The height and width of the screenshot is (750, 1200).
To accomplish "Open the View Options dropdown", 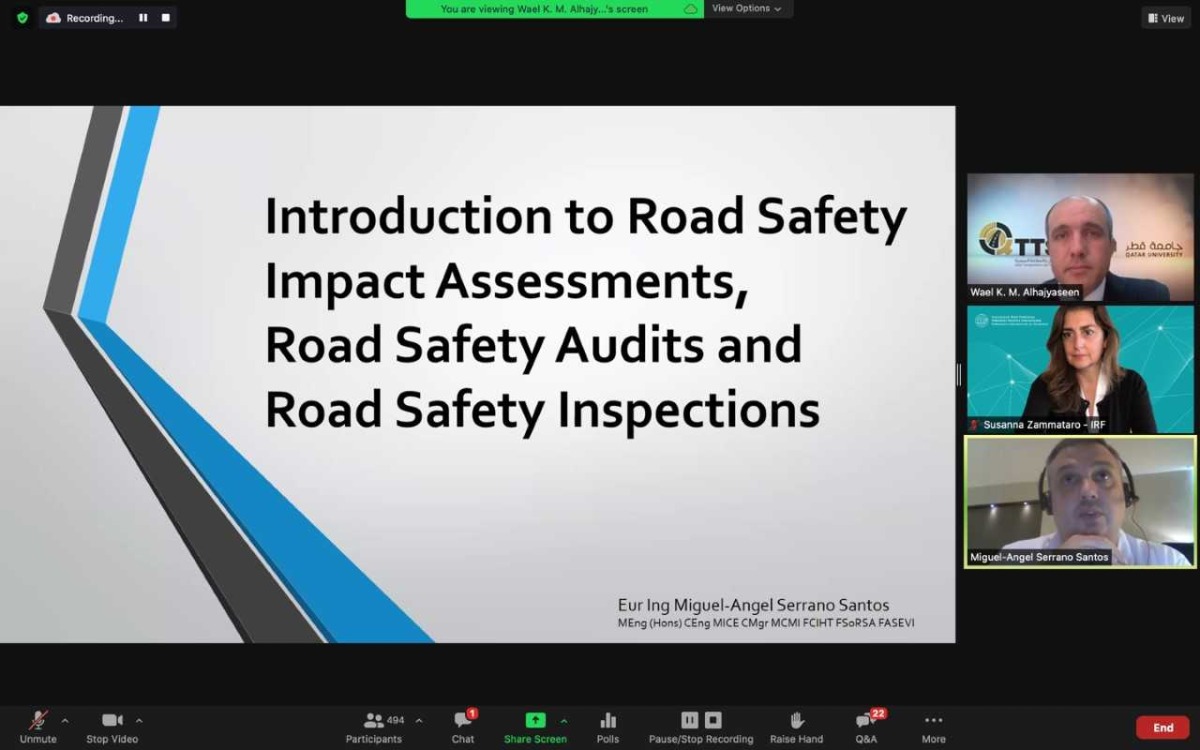I will point(748,9).
